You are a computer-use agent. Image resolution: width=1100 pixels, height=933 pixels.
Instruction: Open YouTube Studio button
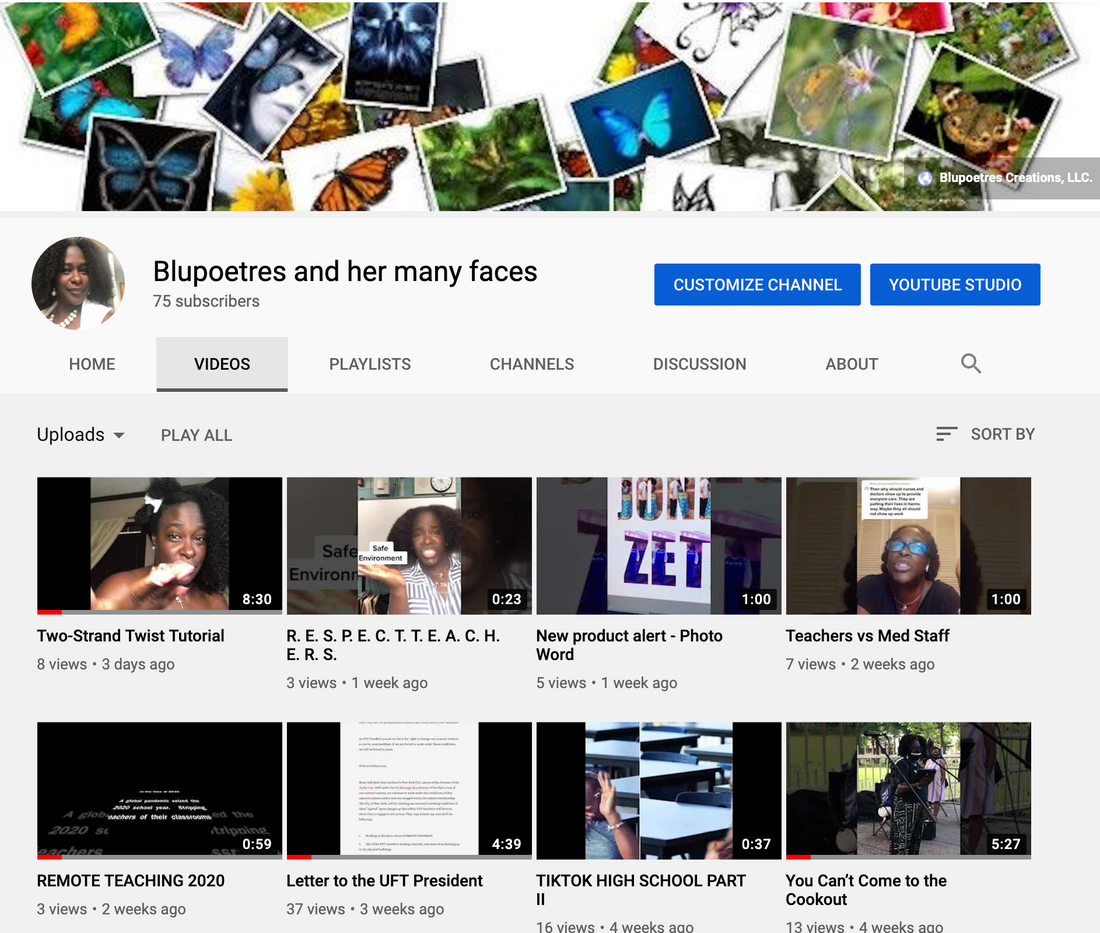coord(955,285)
